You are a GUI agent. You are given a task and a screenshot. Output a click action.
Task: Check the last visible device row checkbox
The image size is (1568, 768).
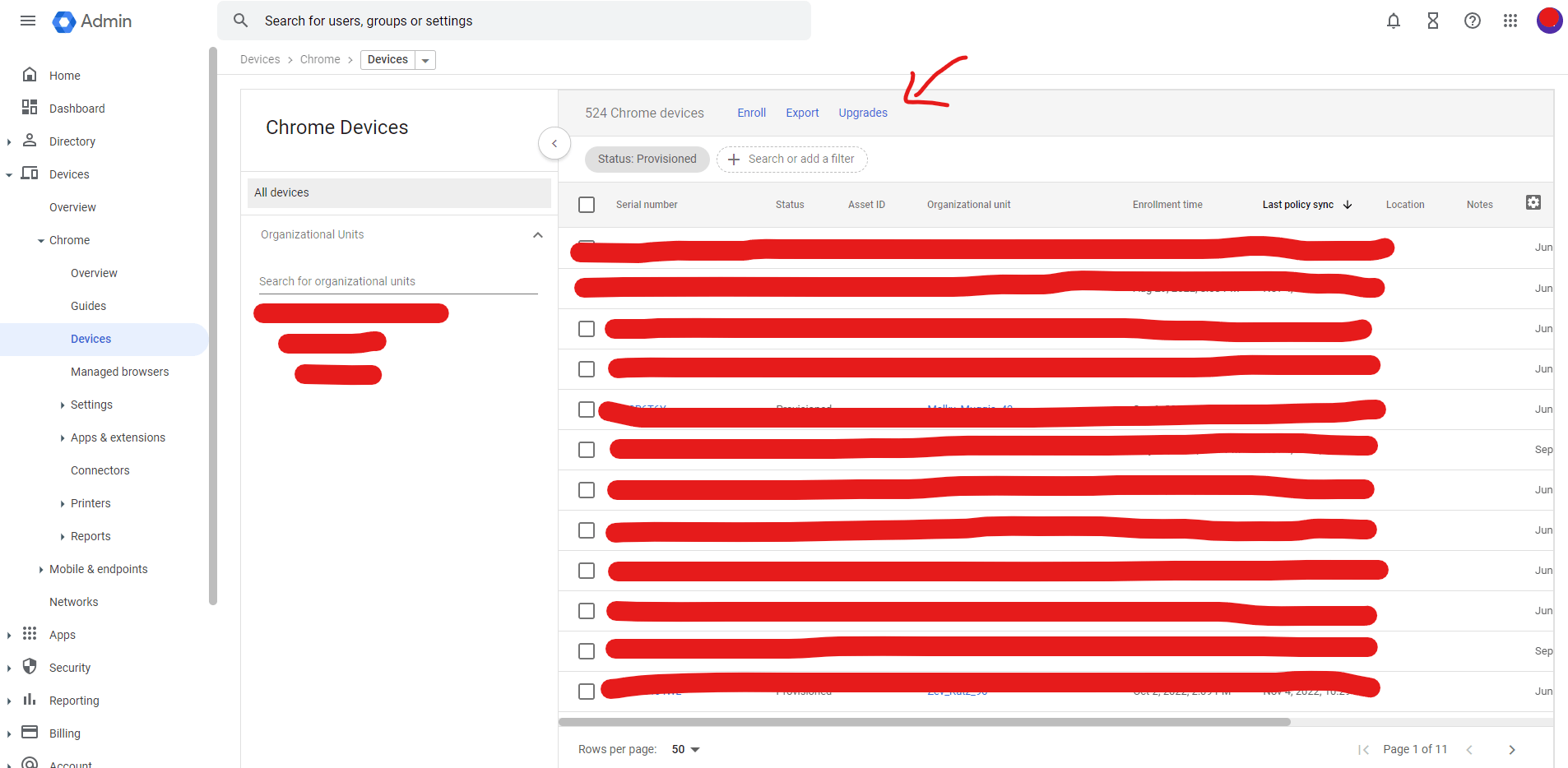(x=587, y=692)
